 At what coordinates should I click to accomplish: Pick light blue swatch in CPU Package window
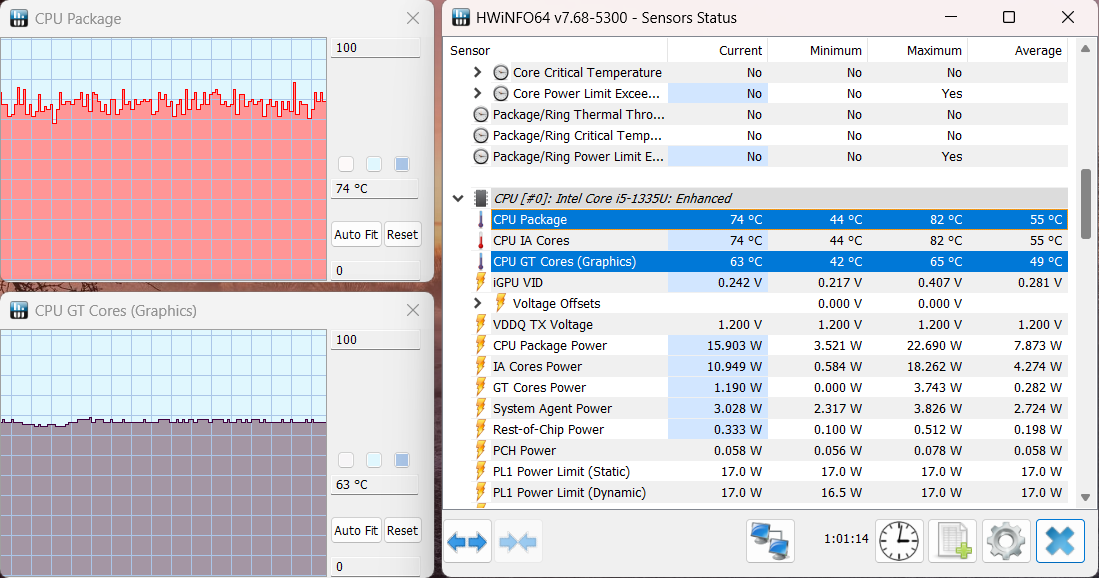(x=374, y=164)
